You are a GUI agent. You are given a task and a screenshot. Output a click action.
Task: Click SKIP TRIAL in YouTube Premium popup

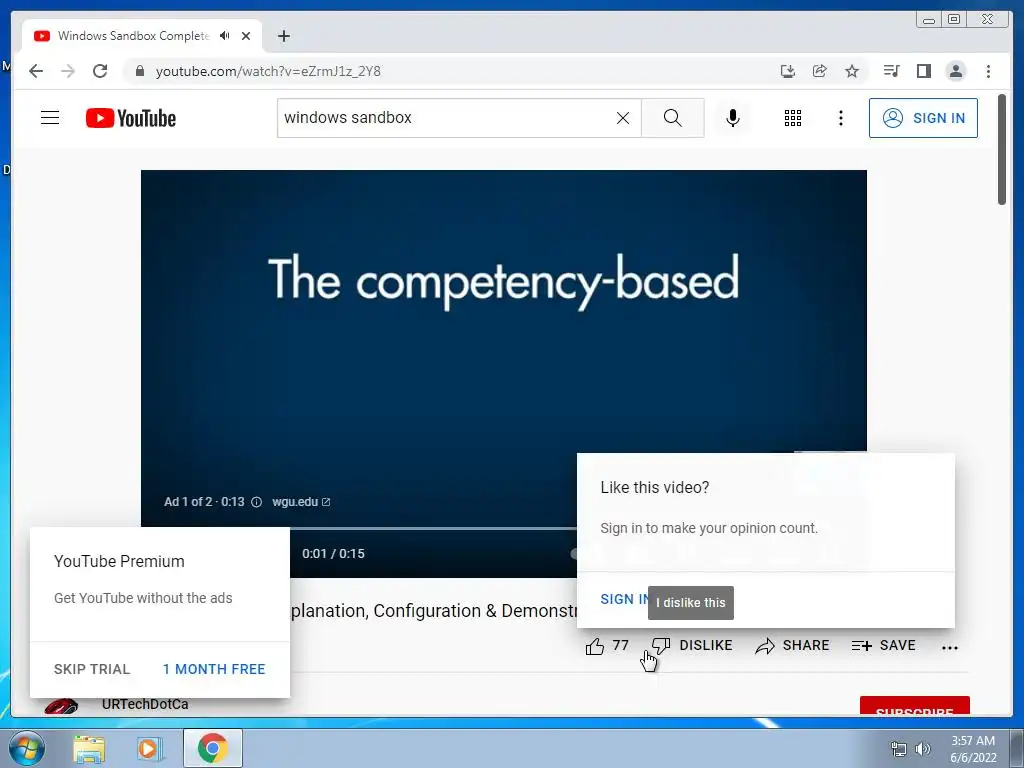92,669
